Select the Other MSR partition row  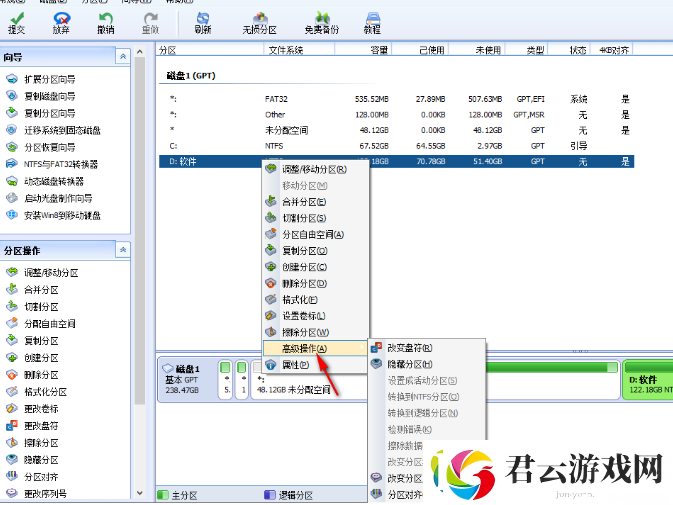397,115
